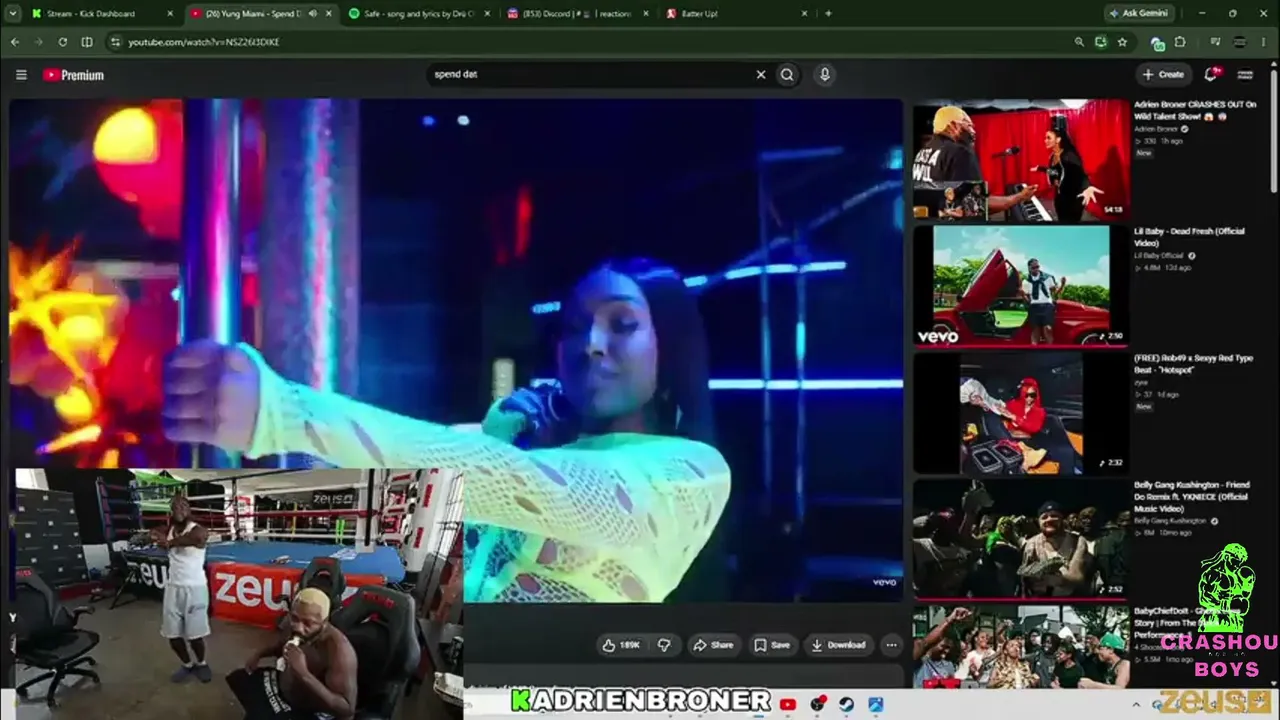Dislike the video
Image resolution: width=1280 pixels, height=720 pixels.
click(x=663, y=645)
